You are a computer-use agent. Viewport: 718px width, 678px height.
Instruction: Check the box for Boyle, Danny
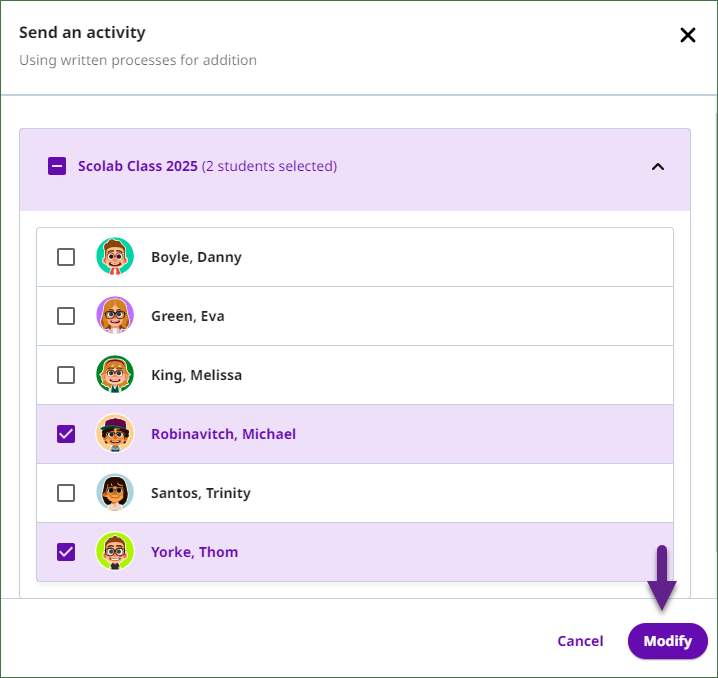[x=66, y=257]
